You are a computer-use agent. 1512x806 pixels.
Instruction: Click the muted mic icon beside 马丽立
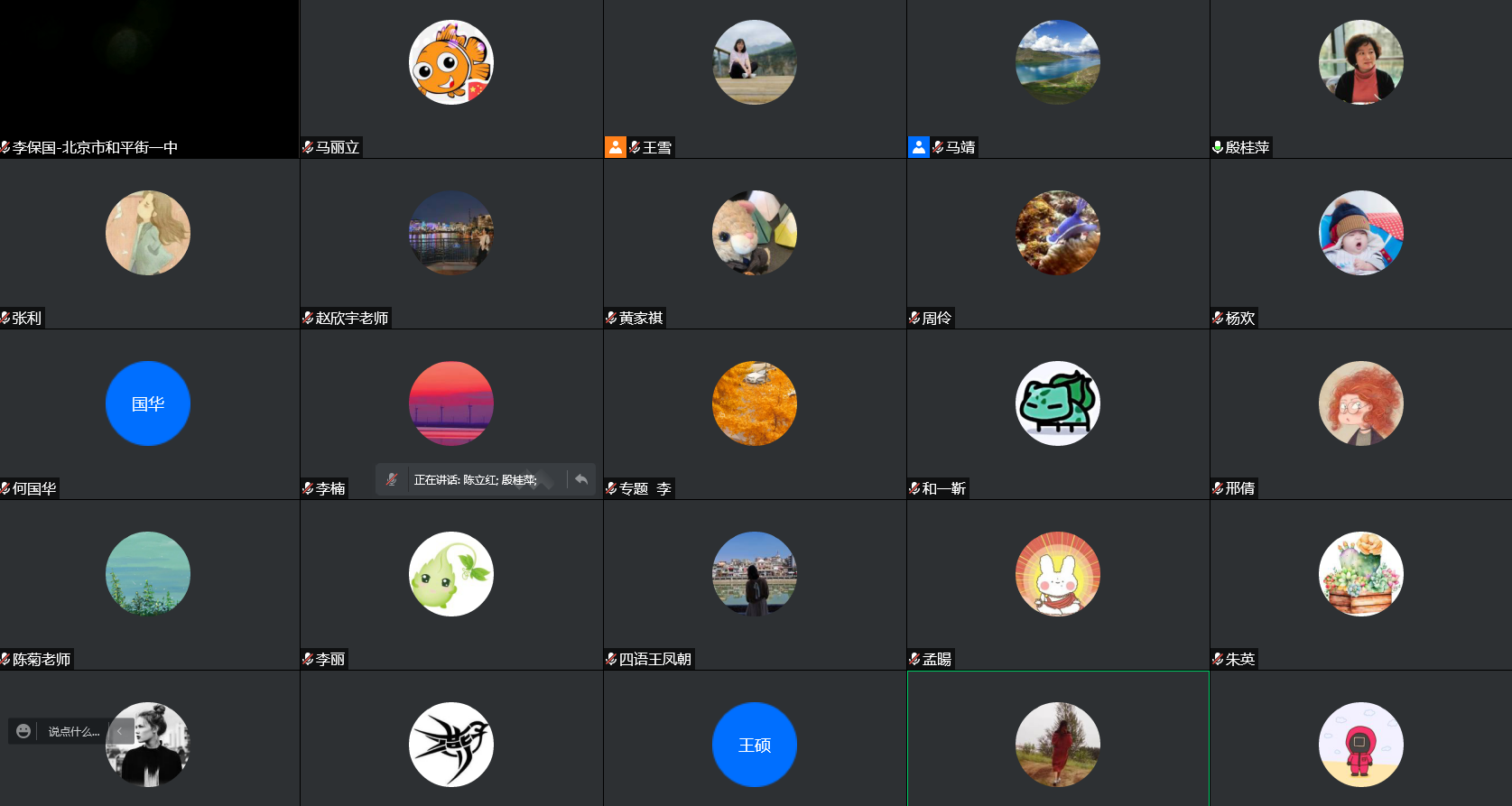pos(308,147)
